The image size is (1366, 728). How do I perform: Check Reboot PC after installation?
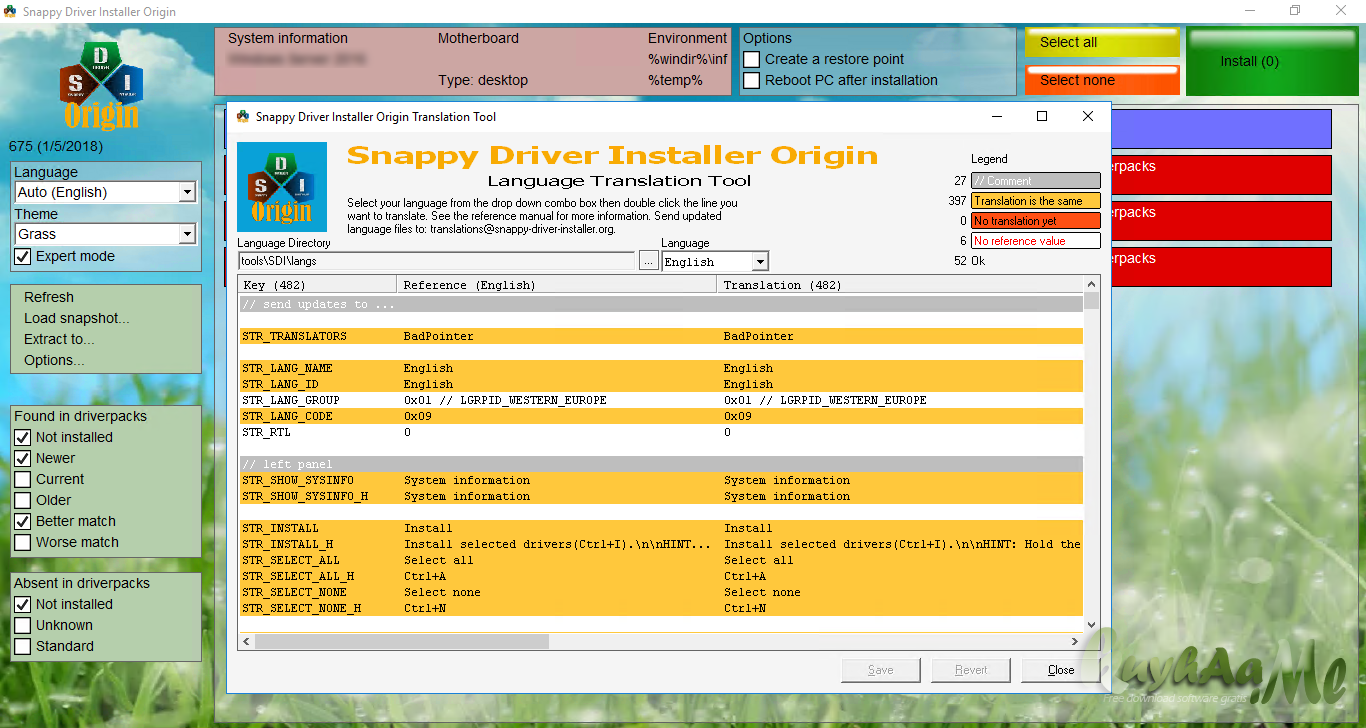[x=752, y=81]
